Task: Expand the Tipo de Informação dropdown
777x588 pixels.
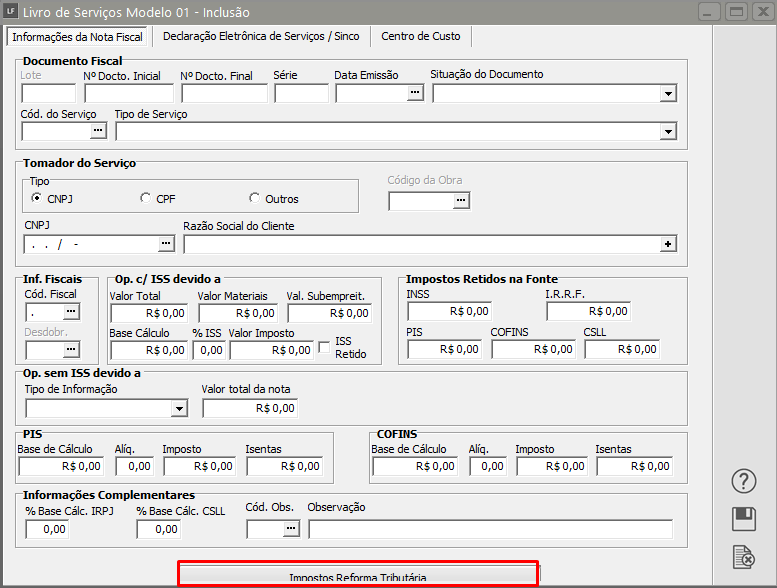Action: pyautogui.click(x=179, y=409)
